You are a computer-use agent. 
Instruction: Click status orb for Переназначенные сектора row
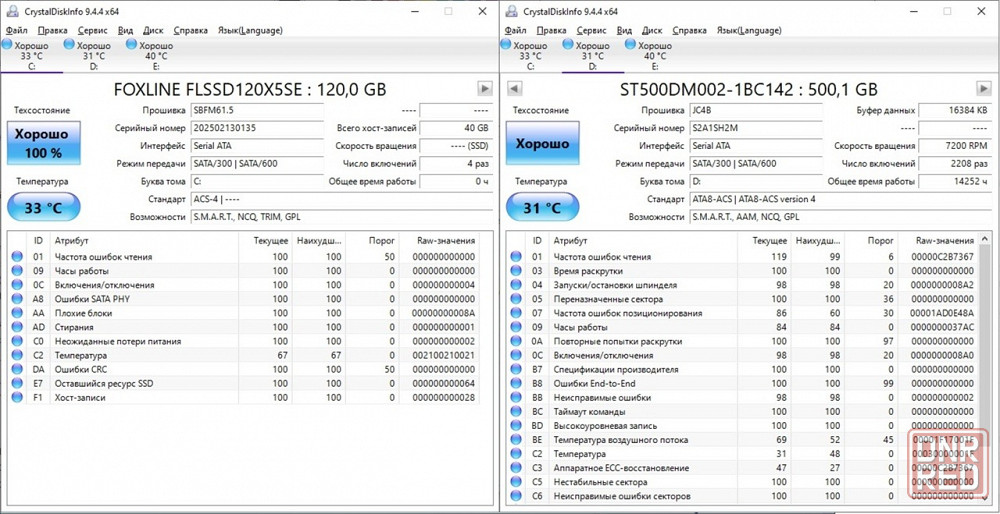(x=516, y=299)
